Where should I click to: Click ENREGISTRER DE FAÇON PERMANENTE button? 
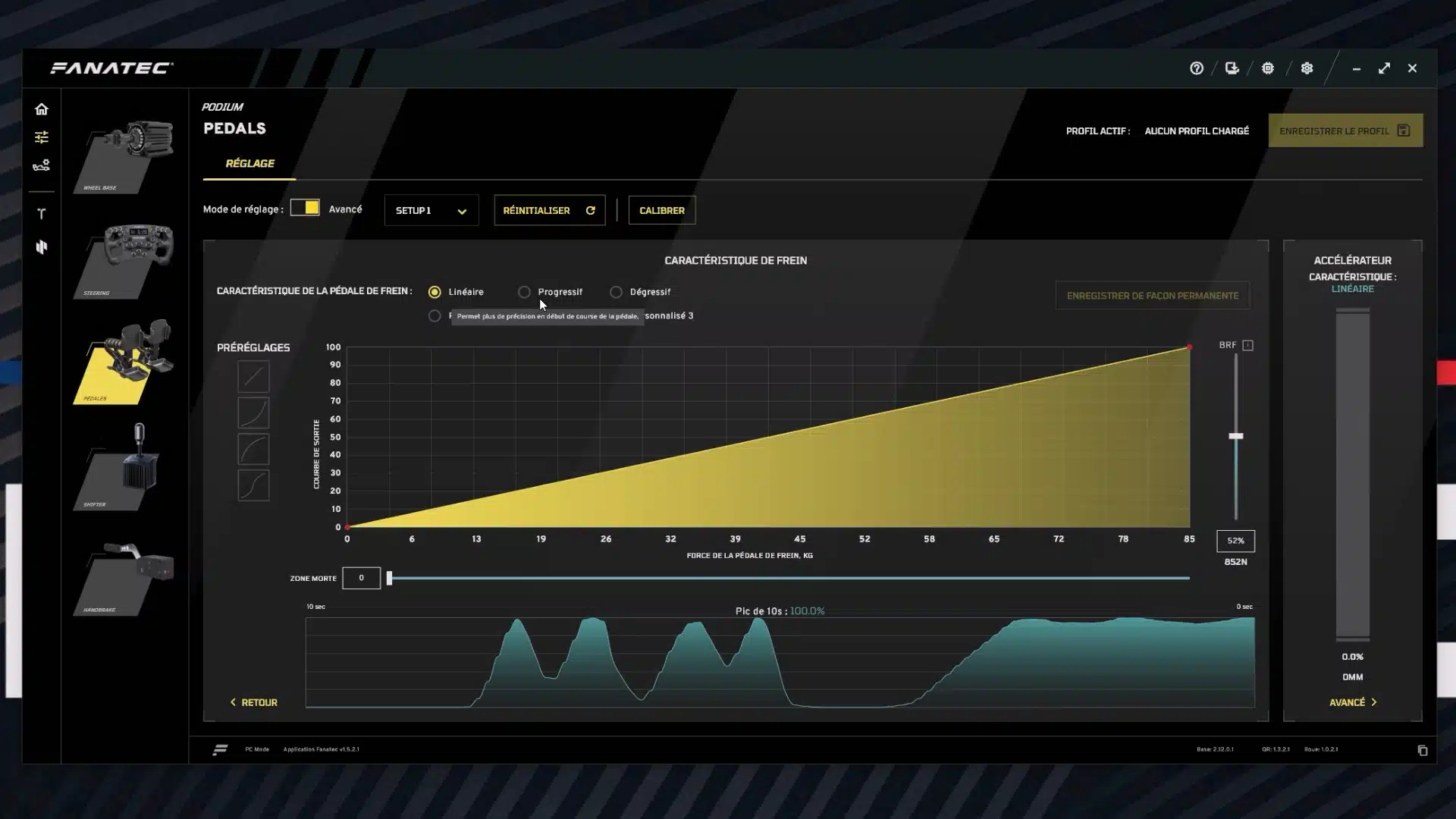1153,296
